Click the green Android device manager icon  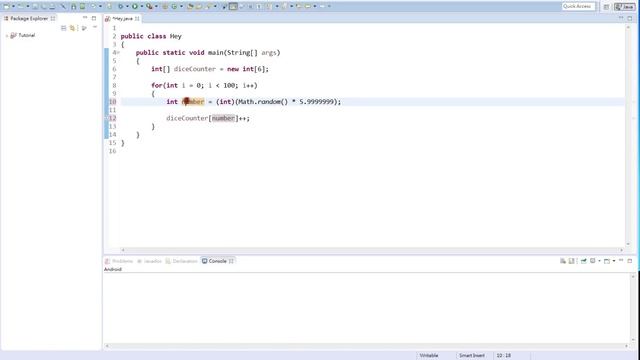click(x=82, y=6)
